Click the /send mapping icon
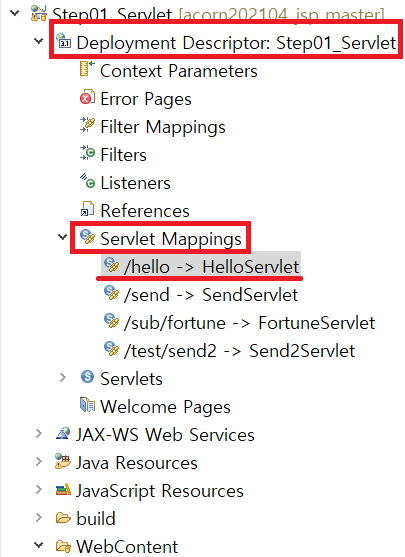 111,293
